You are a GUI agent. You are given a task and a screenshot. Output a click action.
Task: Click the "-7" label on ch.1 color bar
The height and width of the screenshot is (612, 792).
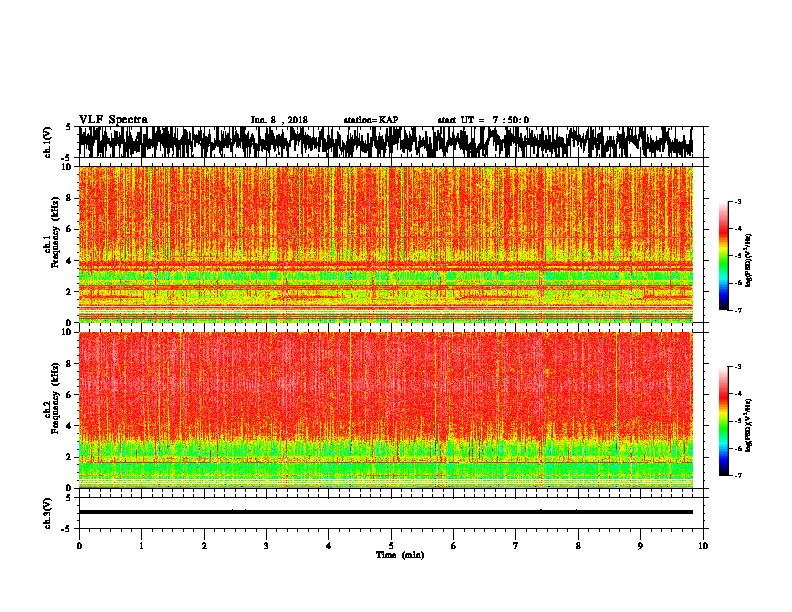737,310
